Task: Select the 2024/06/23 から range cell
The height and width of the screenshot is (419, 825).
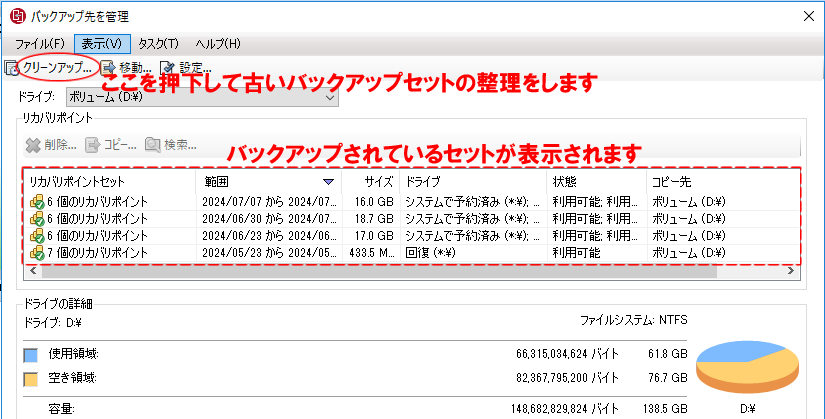Action: 269,236
